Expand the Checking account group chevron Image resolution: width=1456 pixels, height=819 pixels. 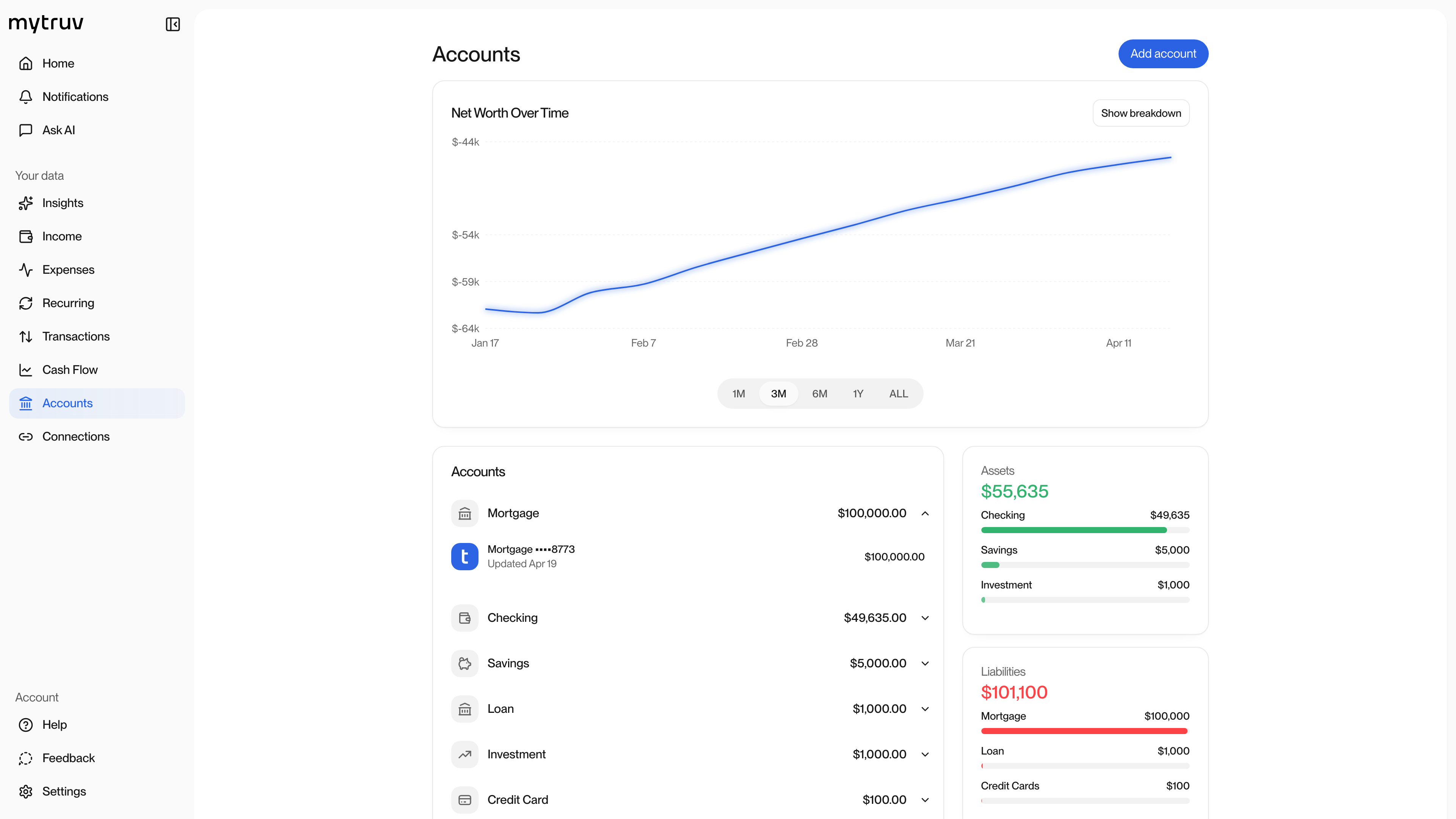point(925,618)
